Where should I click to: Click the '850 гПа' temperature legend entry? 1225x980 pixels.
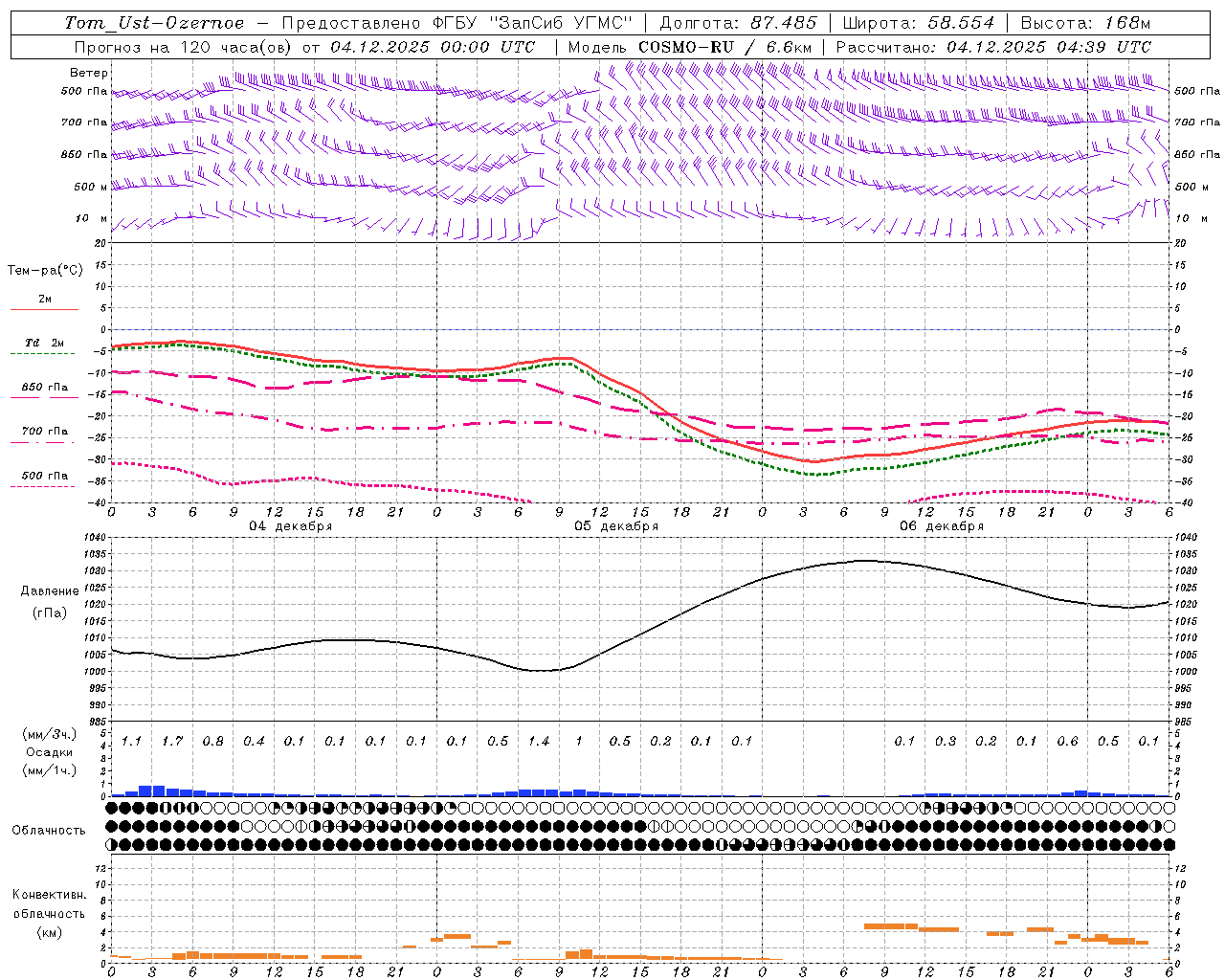[45, 387]
